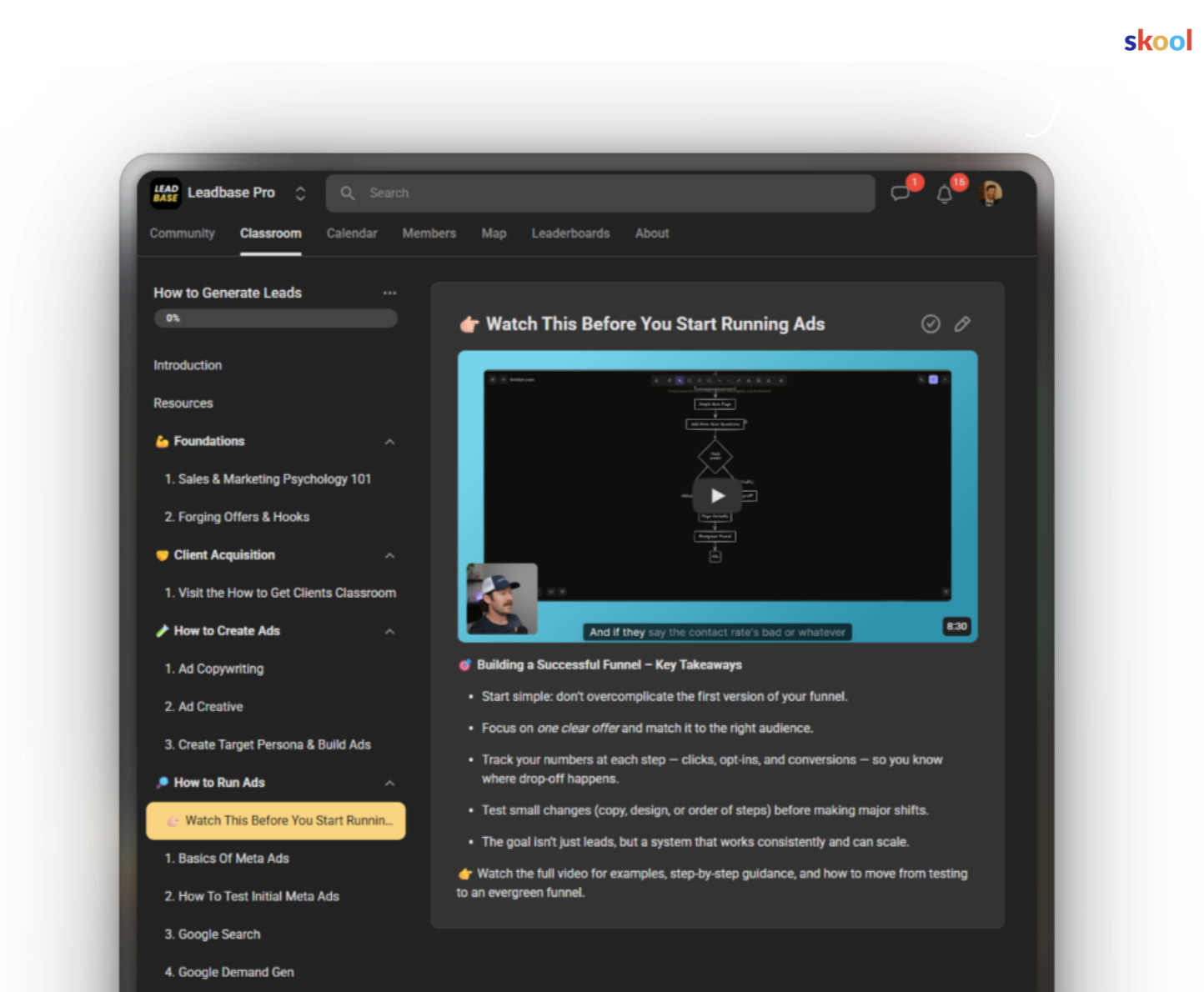The height and width of the screenshot is (992, 1204).
Task: Open the search magnifier in the search bar
Action: pyautogui.click(x=348, y=193)
